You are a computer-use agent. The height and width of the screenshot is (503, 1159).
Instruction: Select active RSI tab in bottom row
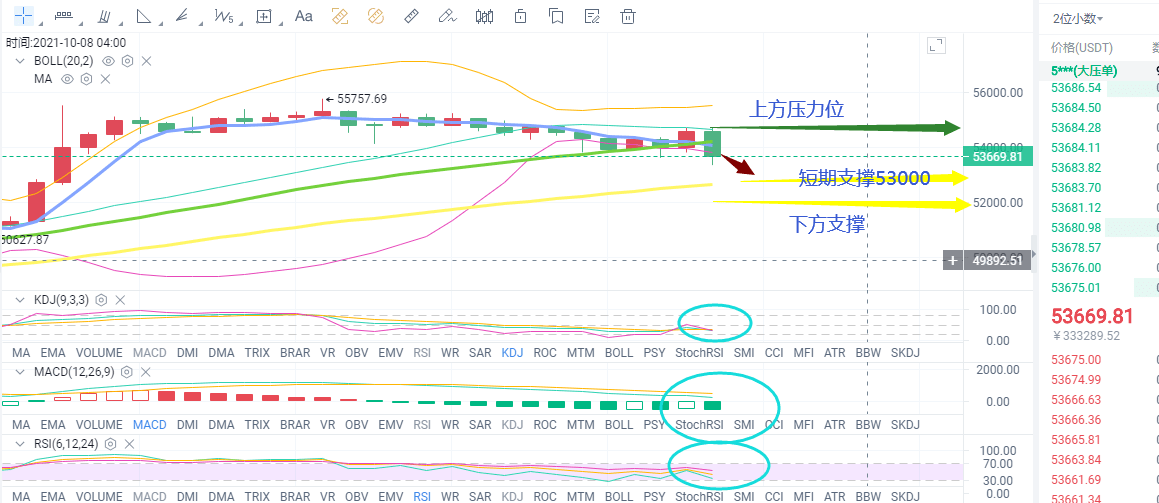click(x=422, y=496)
